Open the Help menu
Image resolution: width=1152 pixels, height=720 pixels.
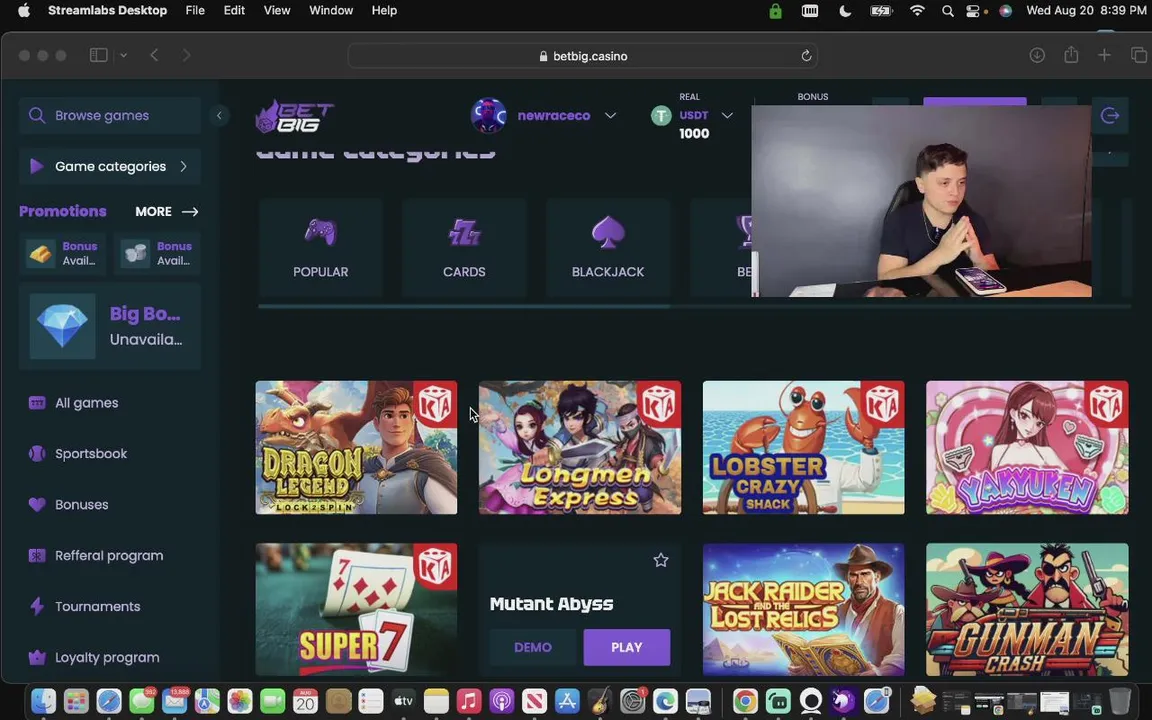(x=384, y=10)
